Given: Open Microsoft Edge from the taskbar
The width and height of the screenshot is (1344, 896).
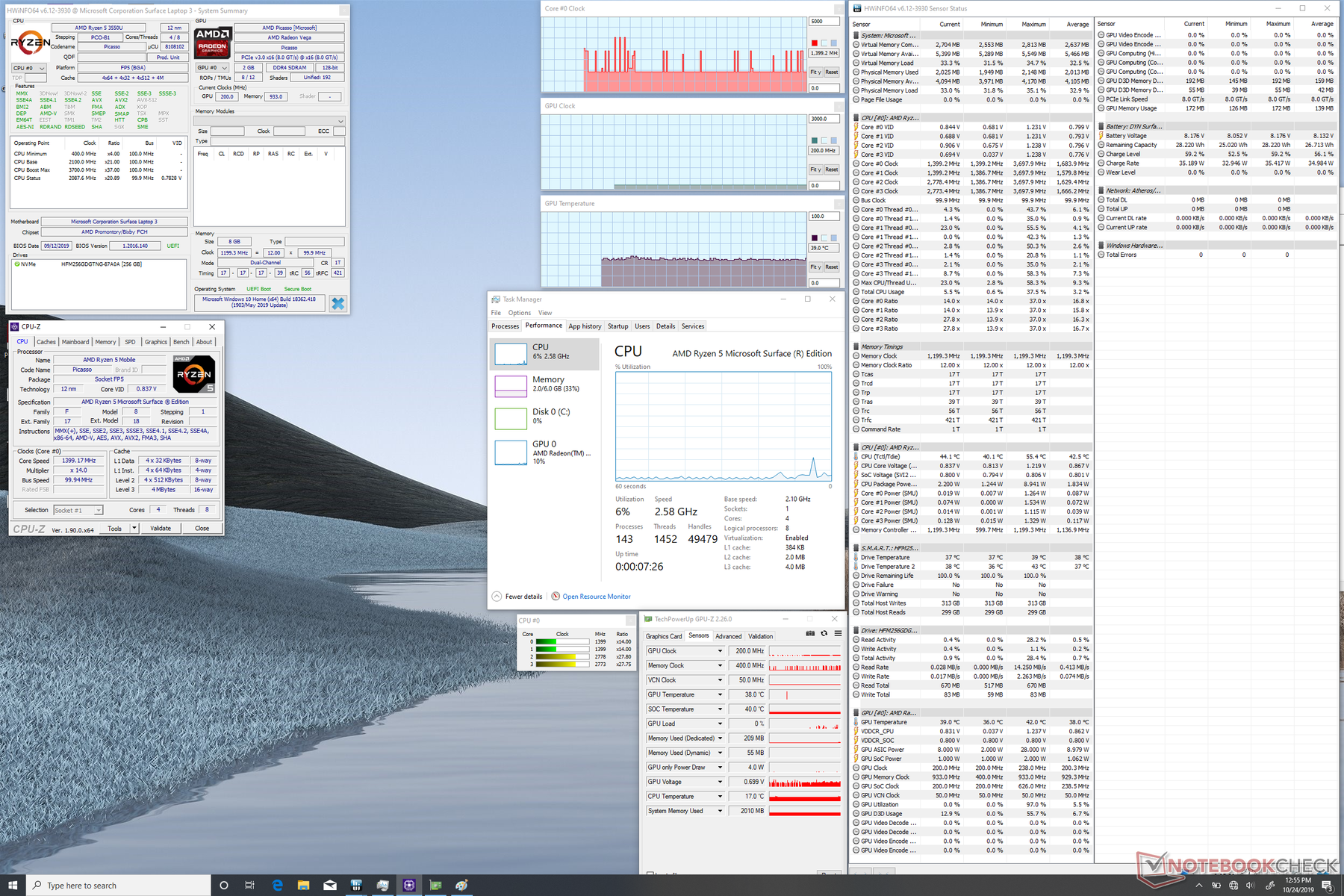Looking at the screenshot, I should (x=277, y=885).
